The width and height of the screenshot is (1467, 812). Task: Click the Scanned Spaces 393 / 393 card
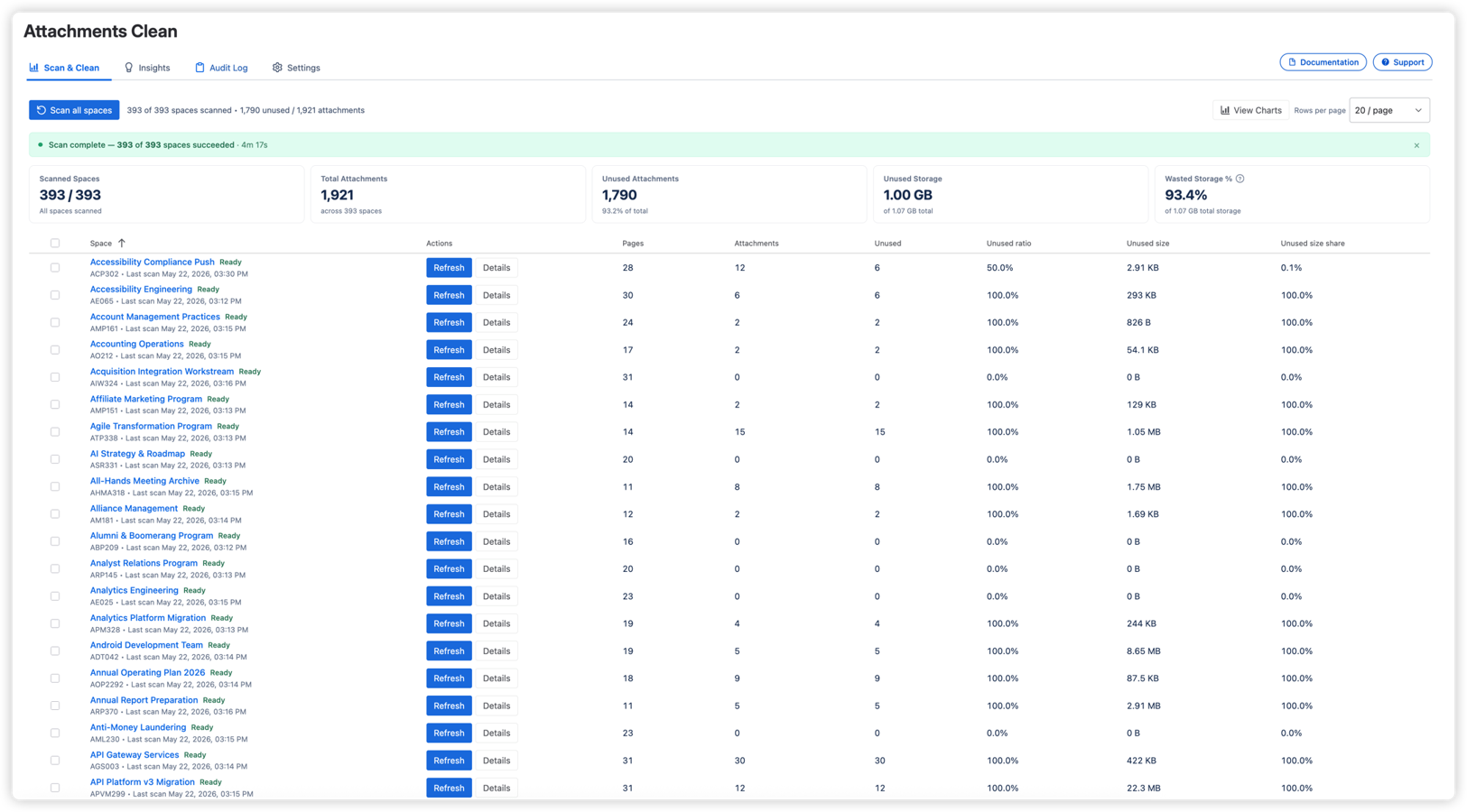pyautogui.click(x=166, y=194)
